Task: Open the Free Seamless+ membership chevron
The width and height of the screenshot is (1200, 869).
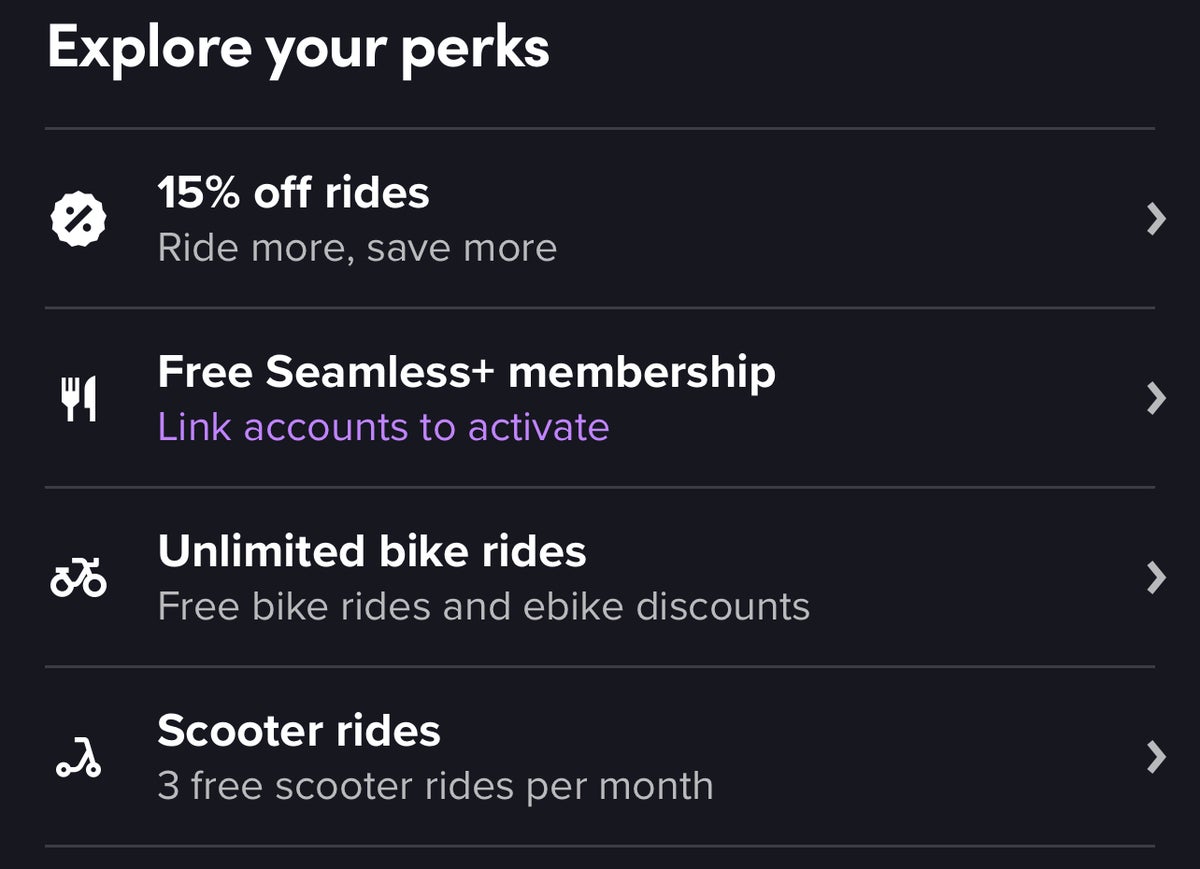Action: [x=1156, y=397]
